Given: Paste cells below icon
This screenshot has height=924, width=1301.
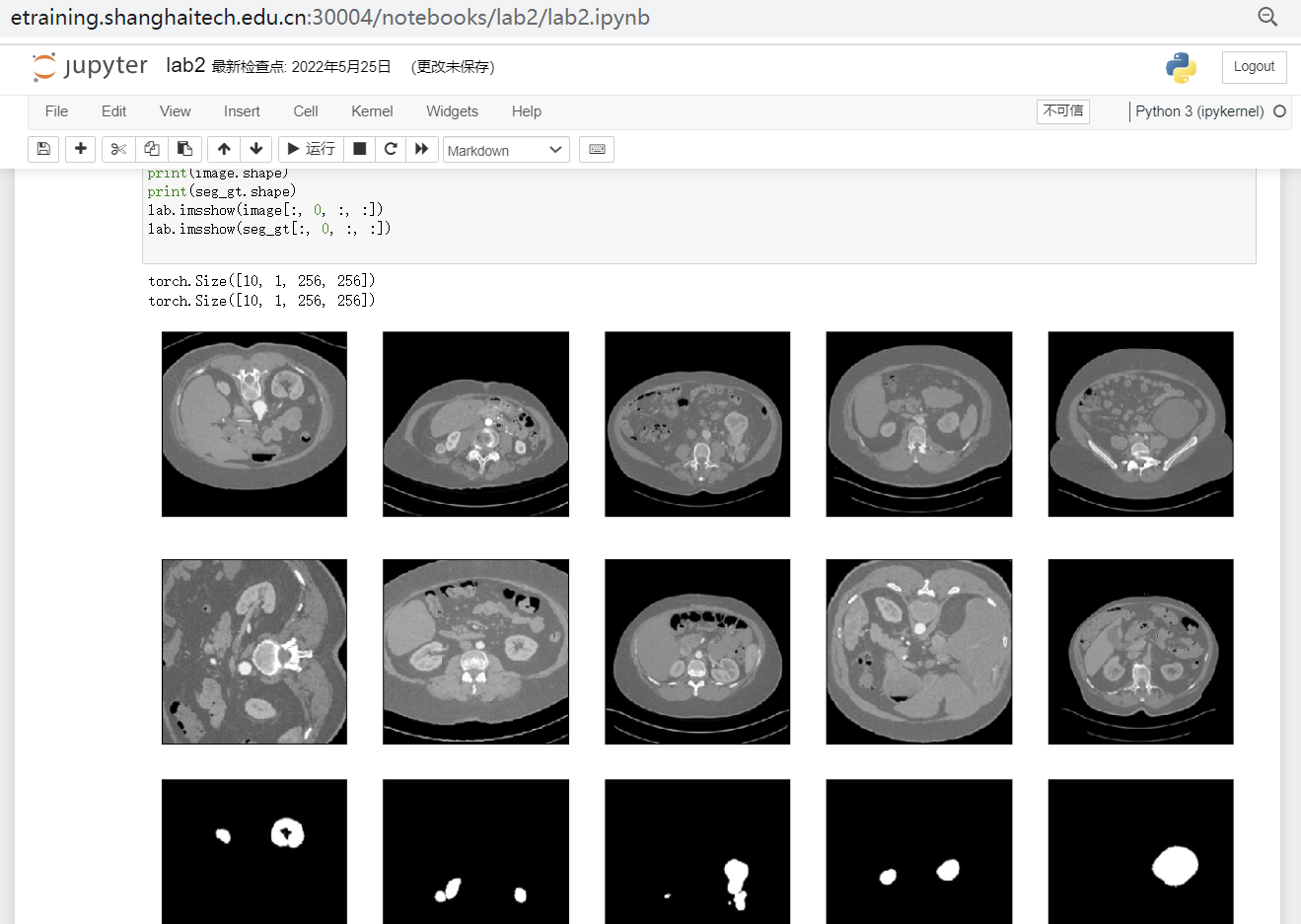Looking at the screenshot, I should (184, 149).
